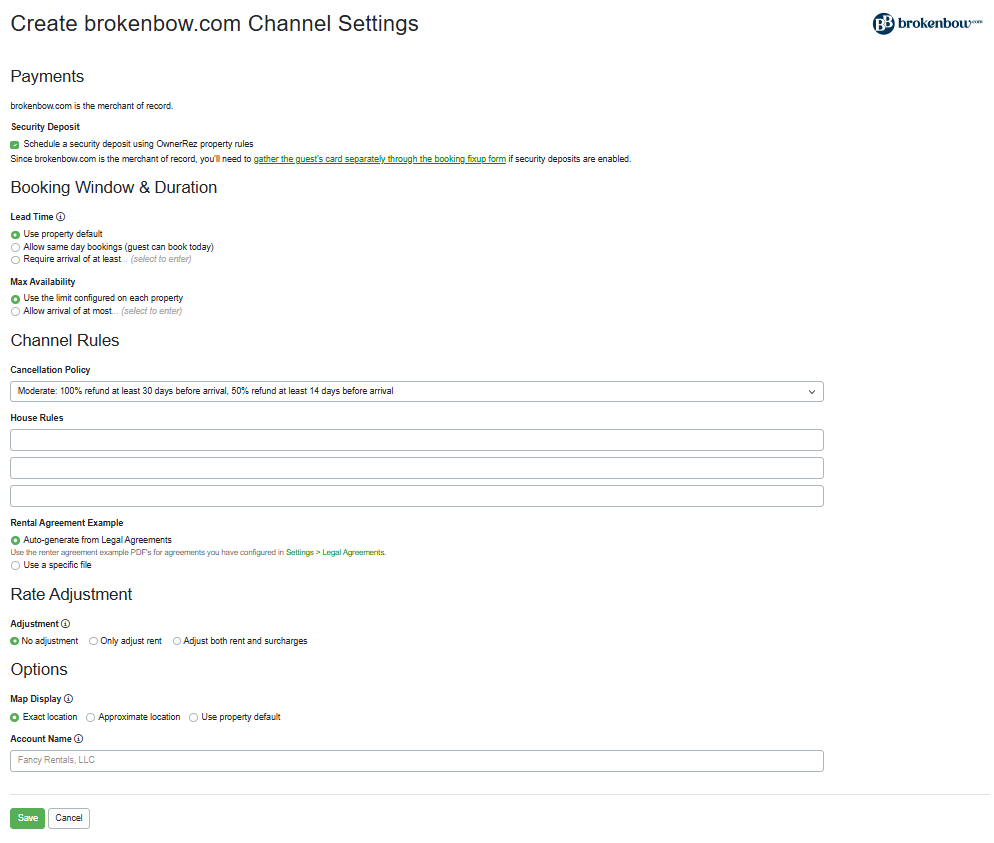The width and height of the screenshot is (994, 843).
Task: Click the Save button
Action: pyautogui.click(x=27, y=818)
